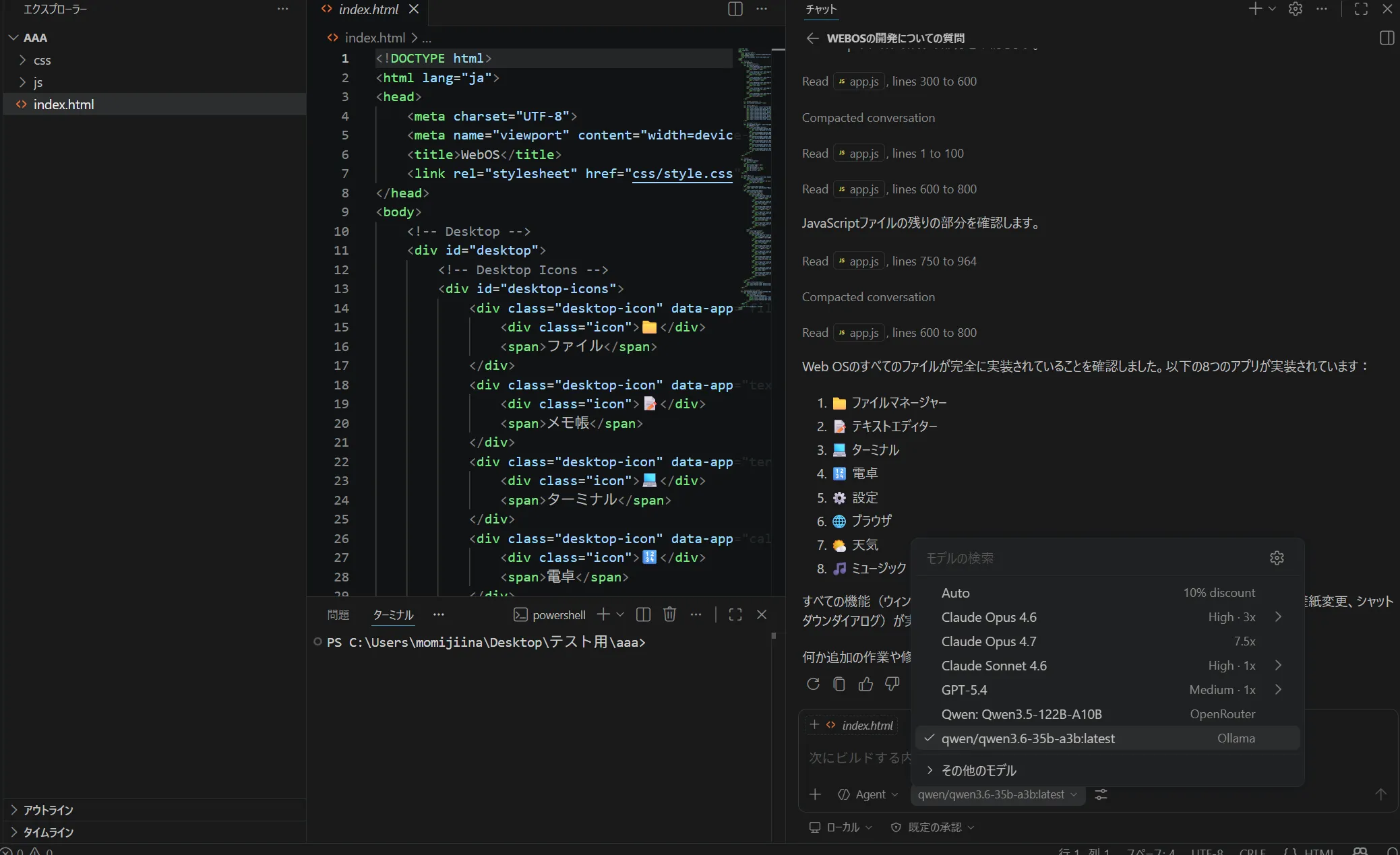1400x855 pixels.
Task: Switch to the 問題 tab
Action: (338, 614)
